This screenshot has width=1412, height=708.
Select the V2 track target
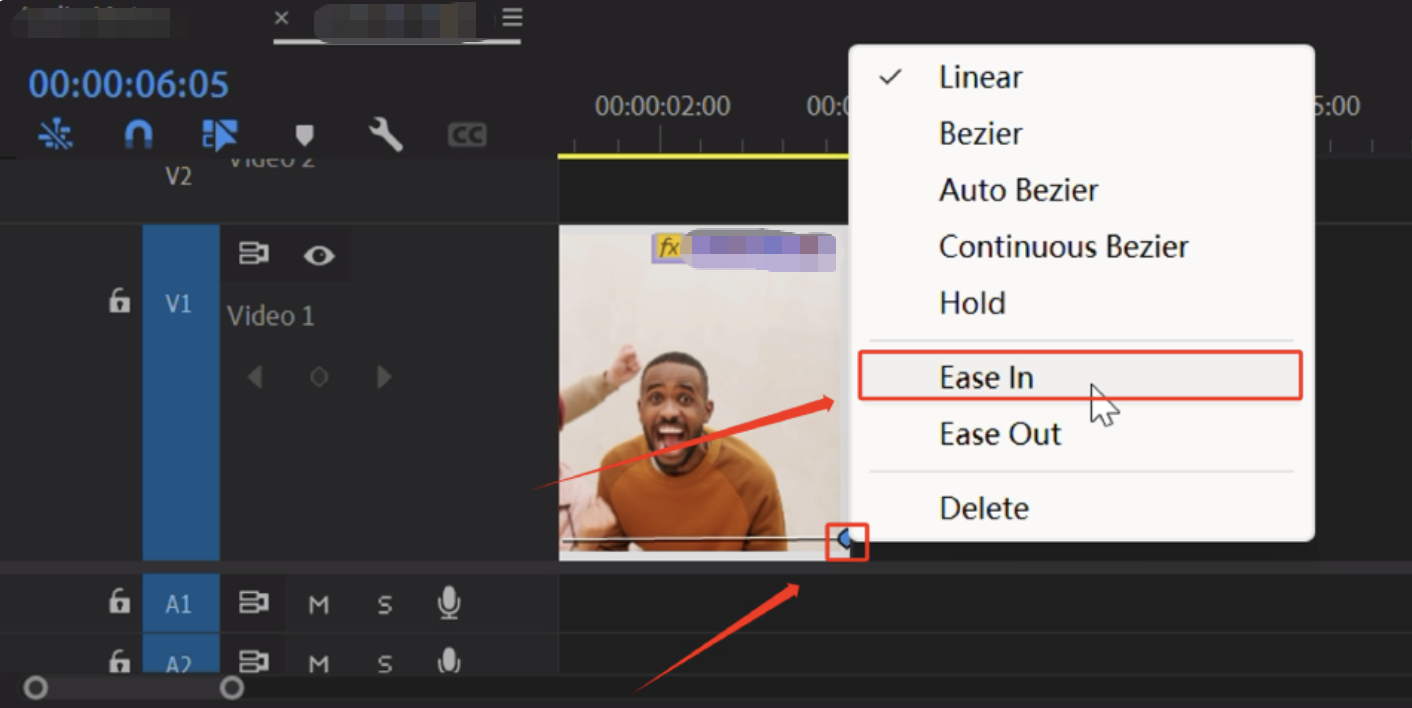coord(178,177)
